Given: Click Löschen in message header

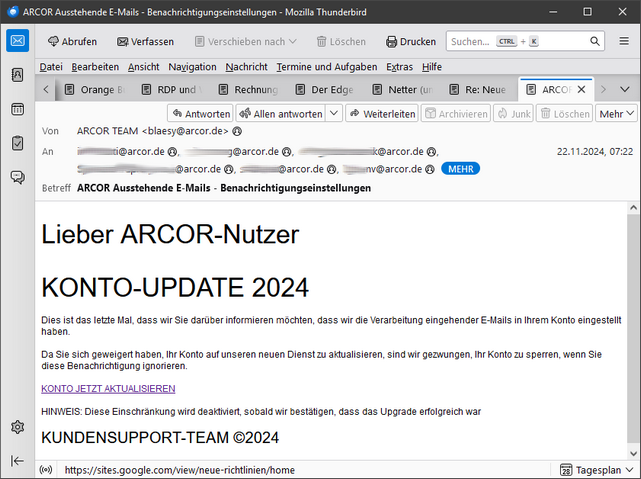Looking at the screenshot, I should (x=565, y=114).
